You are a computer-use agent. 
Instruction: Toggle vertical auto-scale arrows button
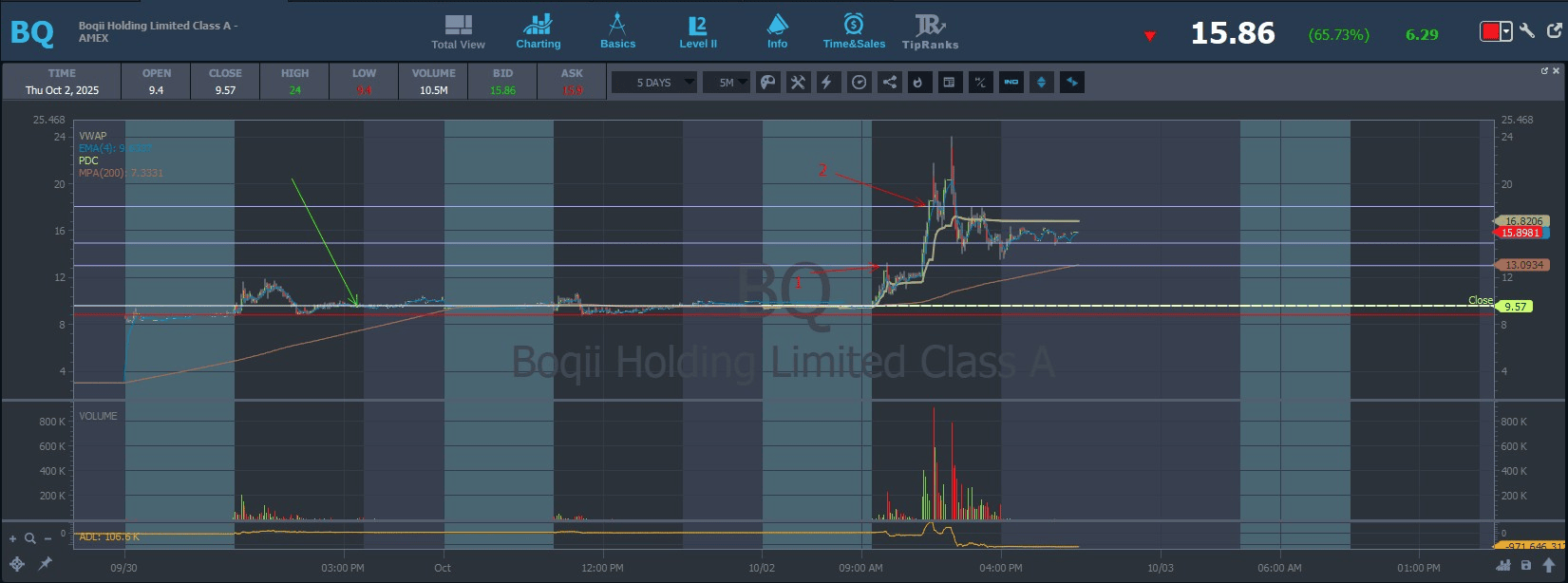click(x=1041, y=83)
